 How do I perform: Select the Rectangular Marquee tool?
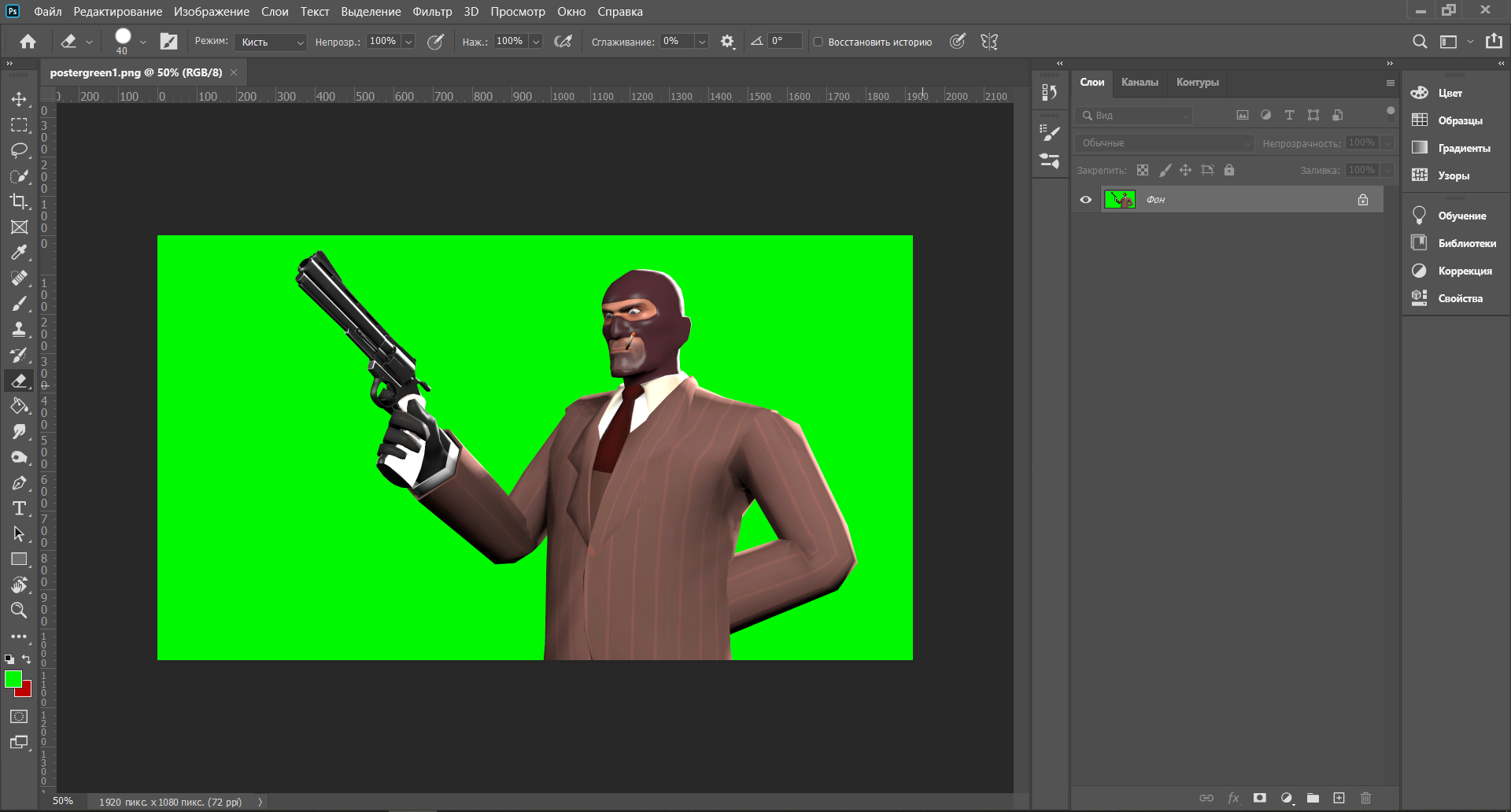point(19,125)
